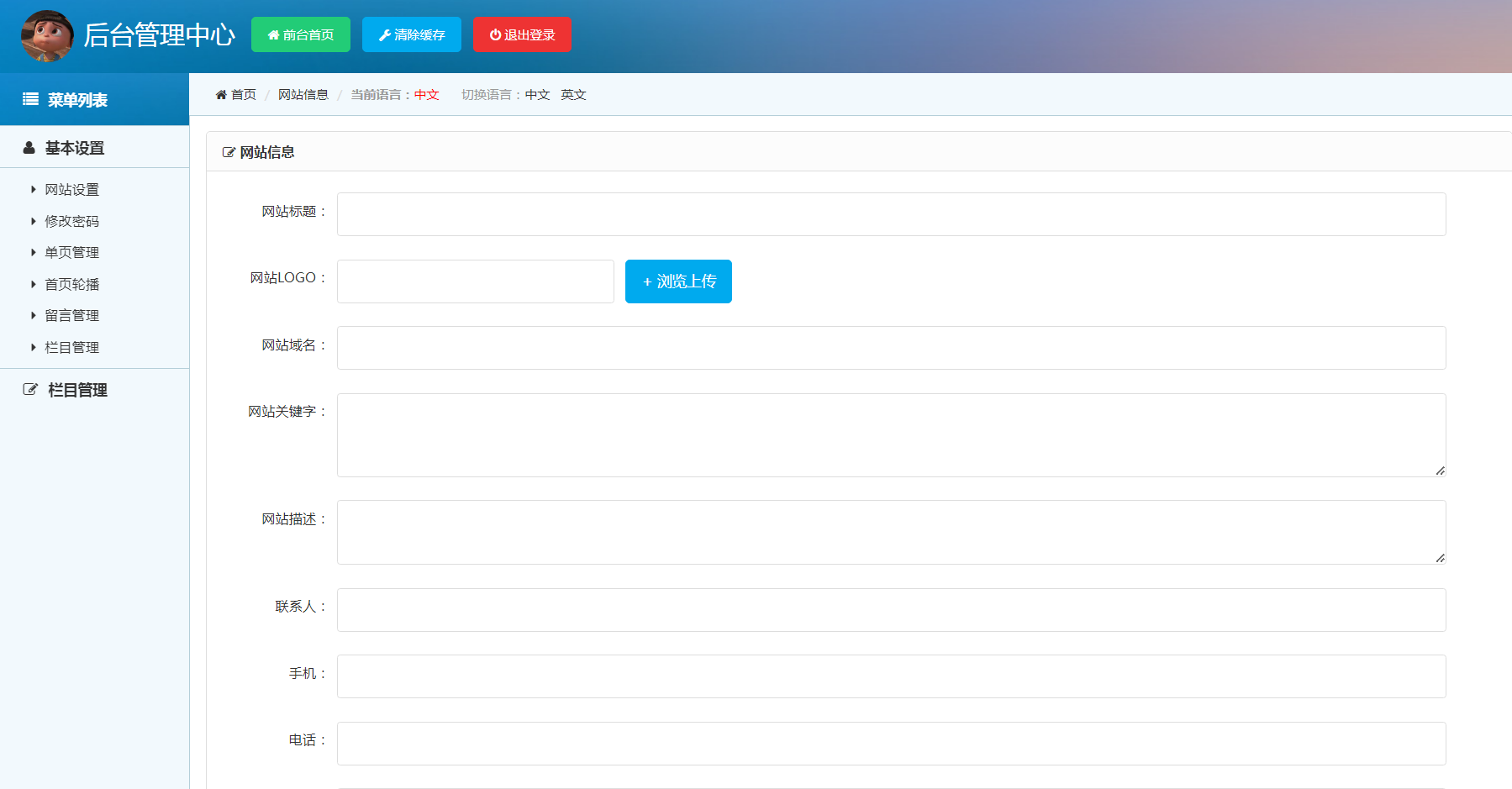The height and width of the screenshot is (789, 1512).
Task: Click the user icon beside 基本设置
Action: [x=29, y=148]
